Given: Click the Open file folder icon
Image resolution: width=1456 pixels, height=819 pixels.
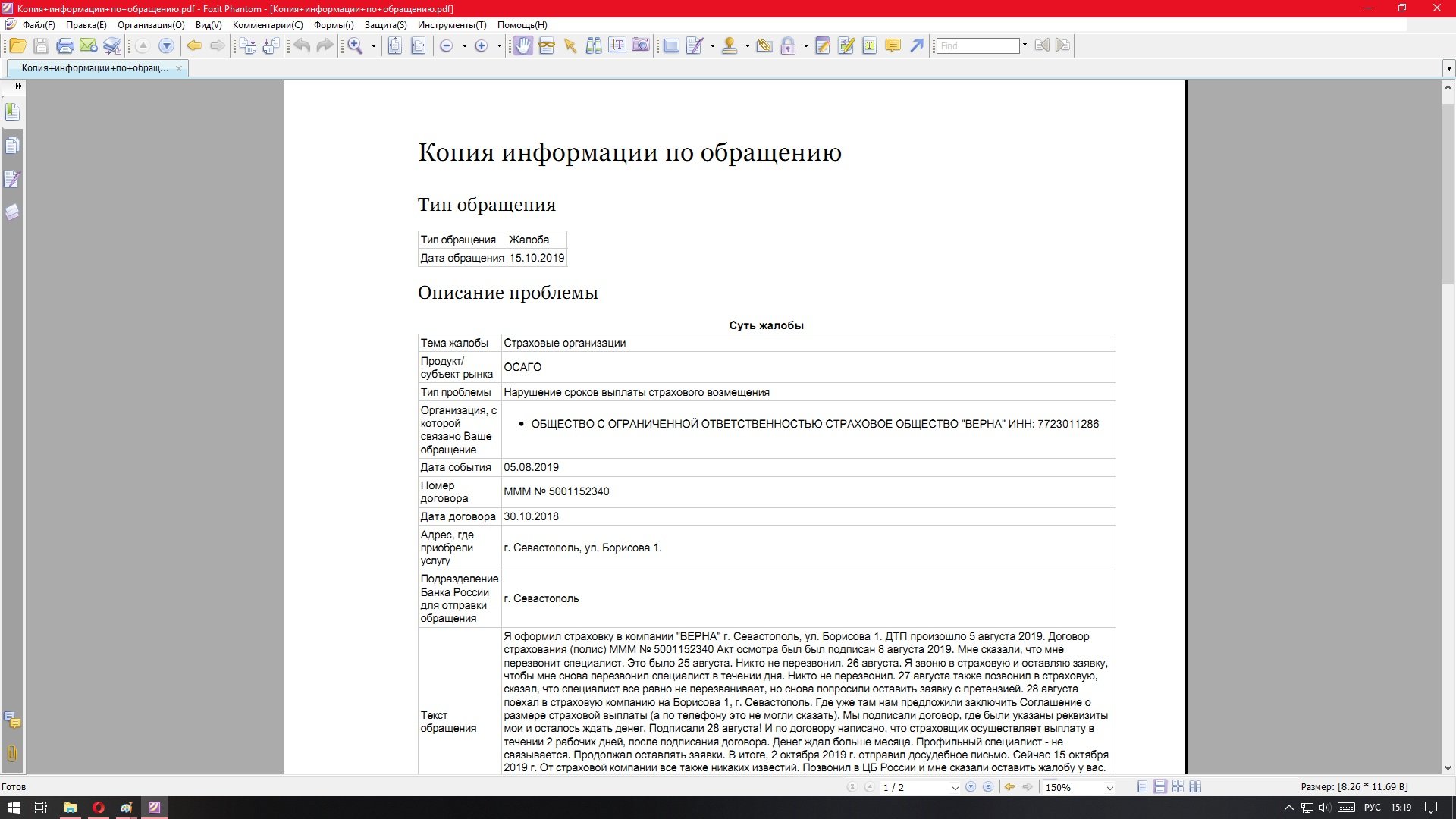Looking at the screenshot, I should pos(17,46).
